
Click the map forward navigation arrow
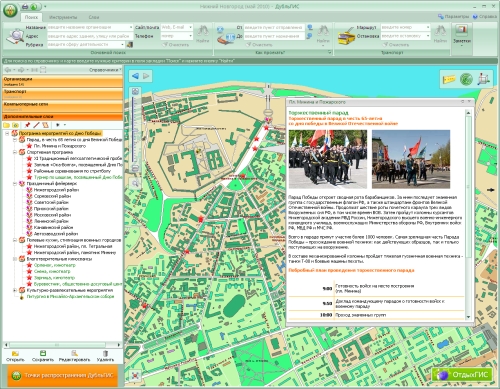[146, 76]
